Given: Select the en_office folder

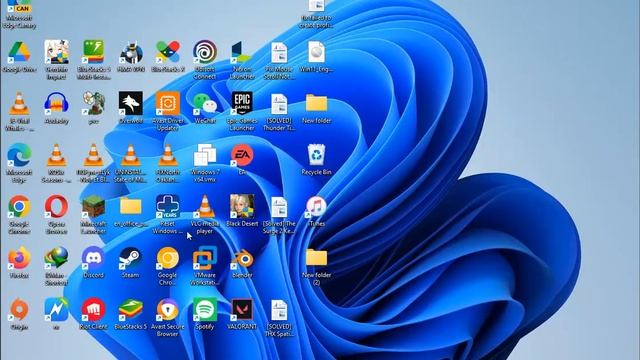Looking at the screenshot, I should [131, 207].
